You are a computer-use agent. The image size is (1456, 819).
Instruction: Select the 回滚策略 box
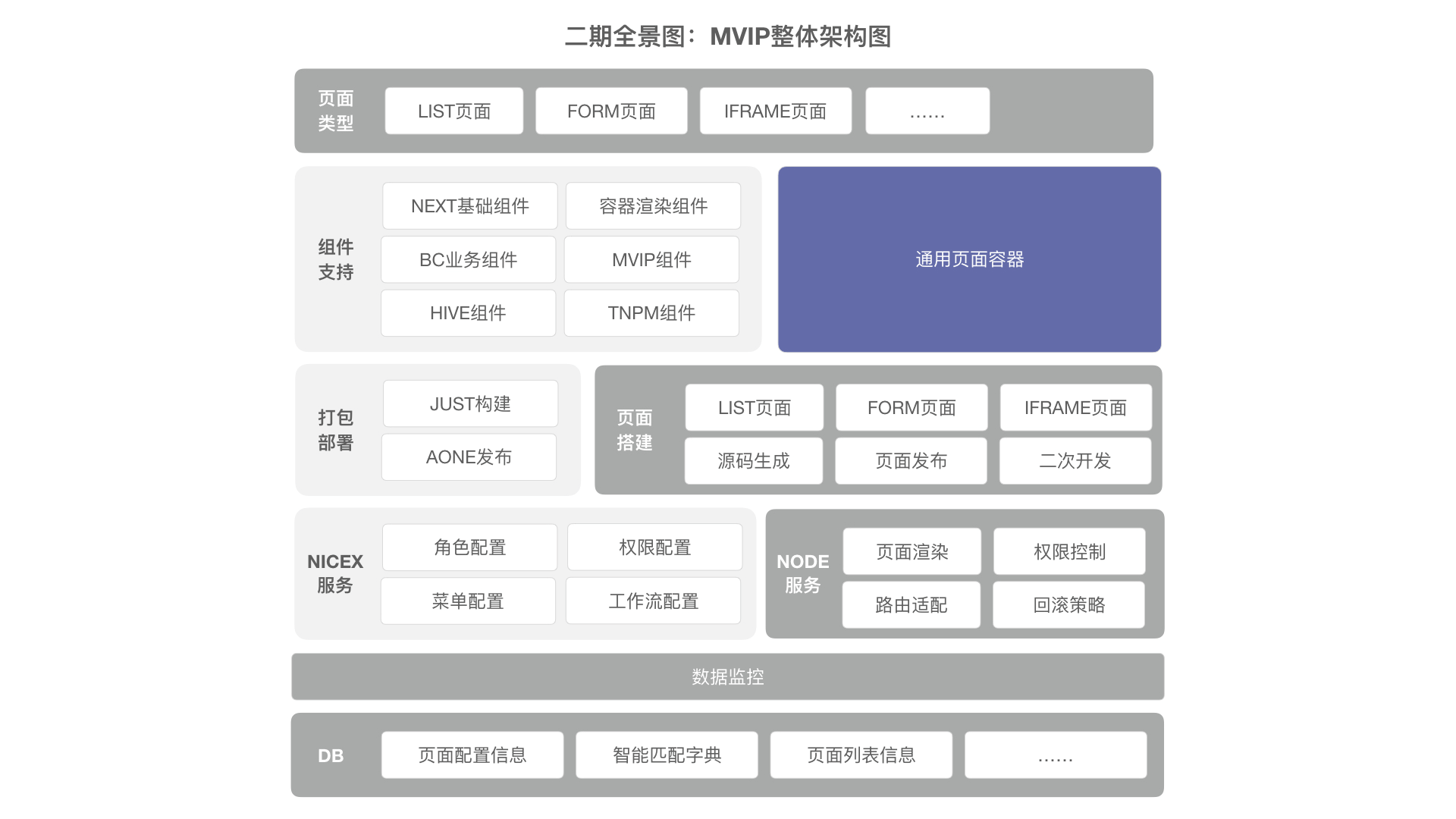[x=1068, y=605]
